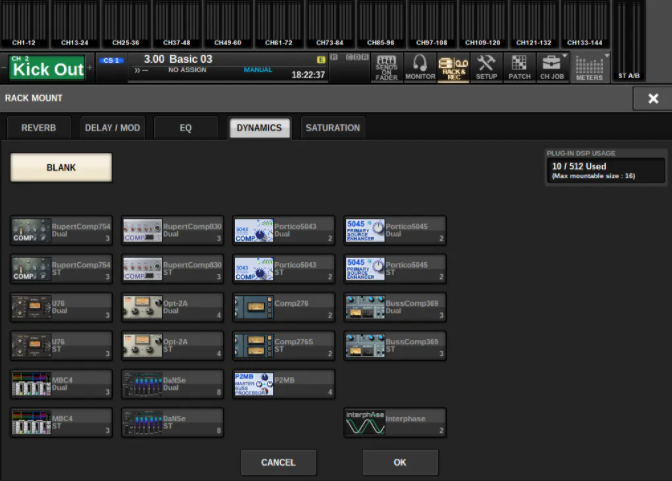Image resolution: width=672 pixels, height=481 pixels.
Task: Expand the Meters dropdown arrow
Action: click(x=606, y=56)
